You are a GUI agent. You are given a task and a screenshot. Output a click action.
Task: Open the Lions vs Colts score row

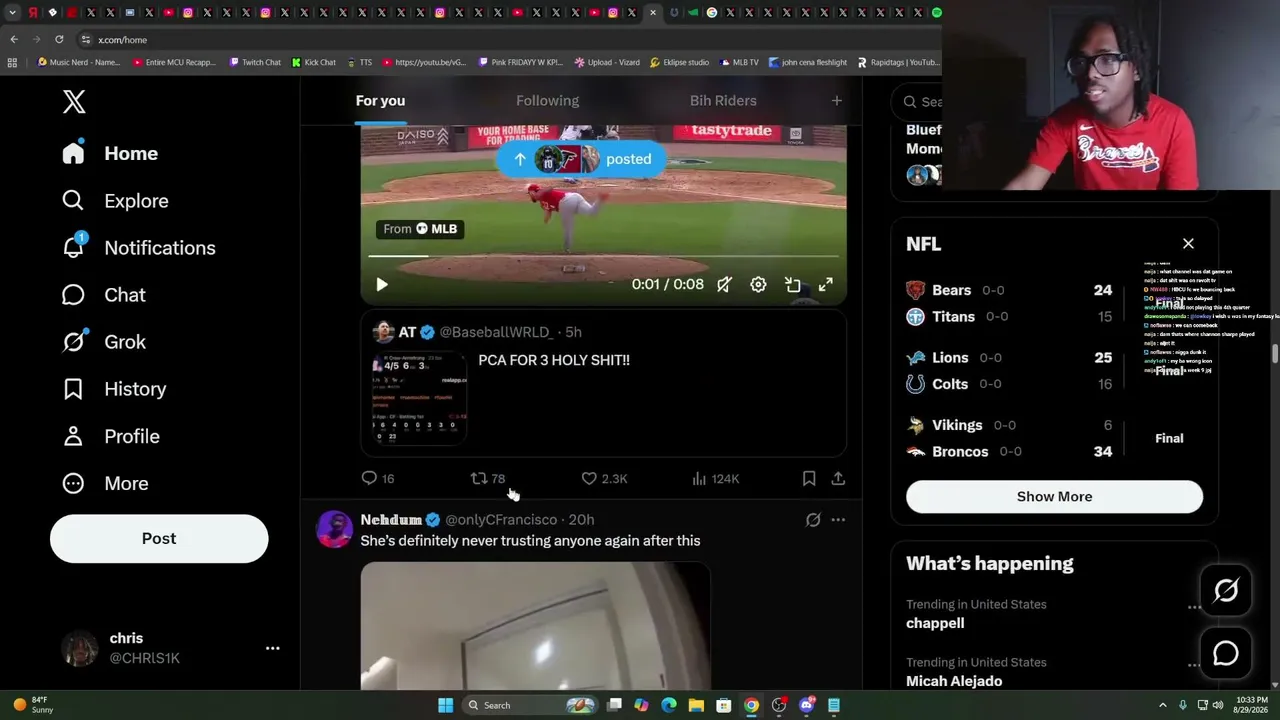pyautogui.click(x=1054, y=370)
